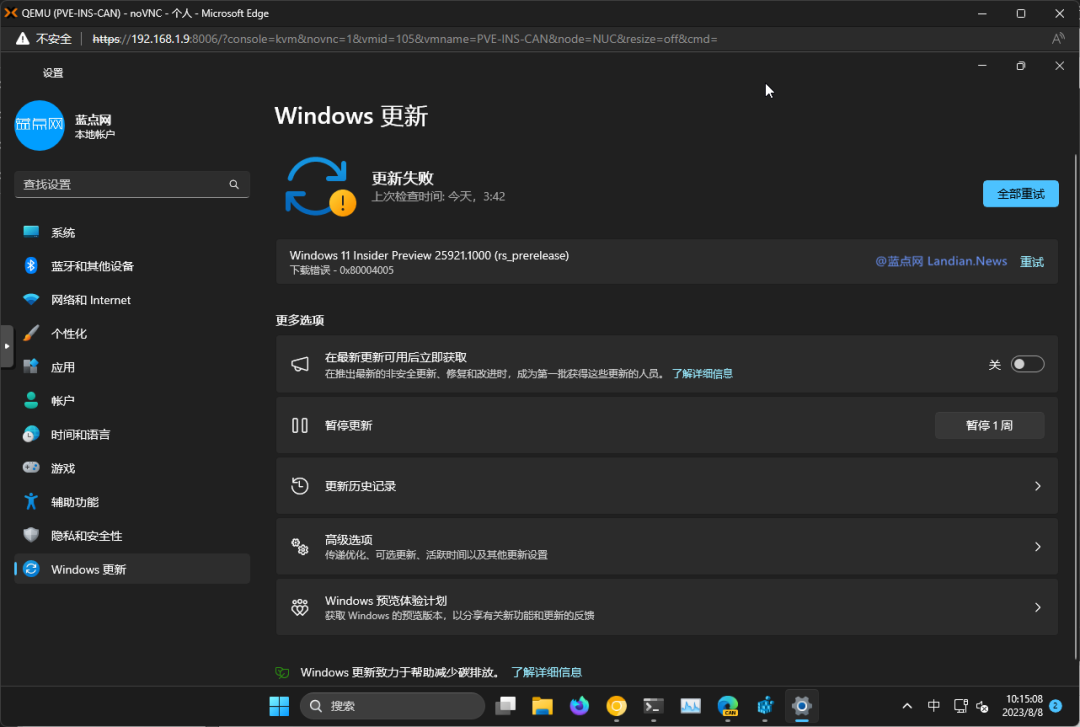Click the taskbar 搜索 box
This screenshot has width=1080, height=727.
[x=393, y=706]
